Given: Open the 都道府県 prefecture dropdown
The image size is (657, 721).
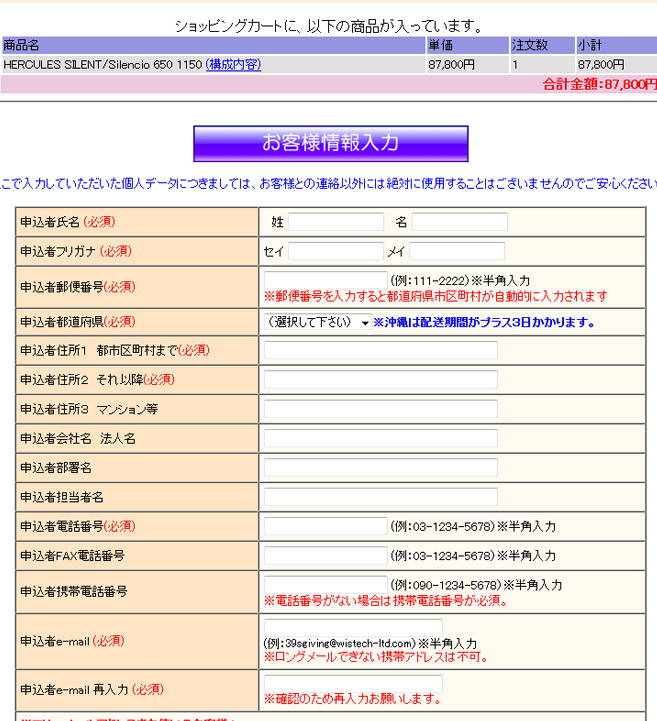Looking at the screenshot, I should coord(318,322).
